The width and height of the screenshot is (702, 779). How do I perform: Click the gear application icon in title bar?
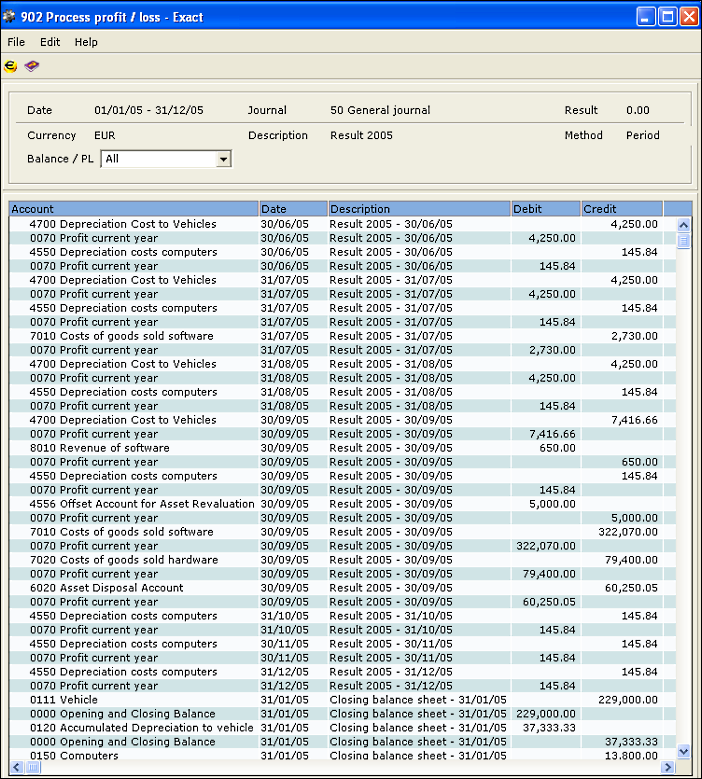pos(9,17)
